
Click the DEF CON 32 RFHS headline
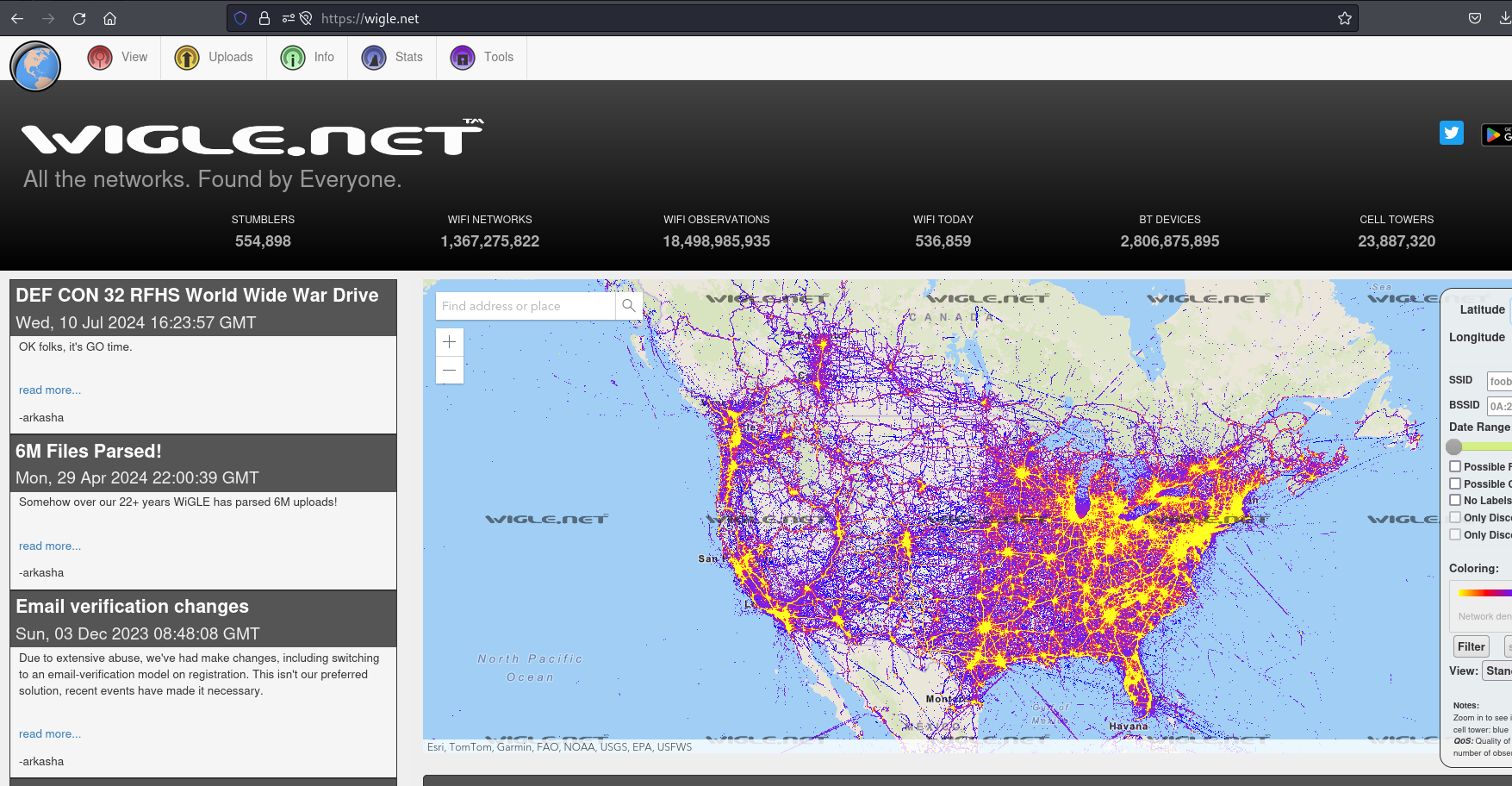[197, 296]
